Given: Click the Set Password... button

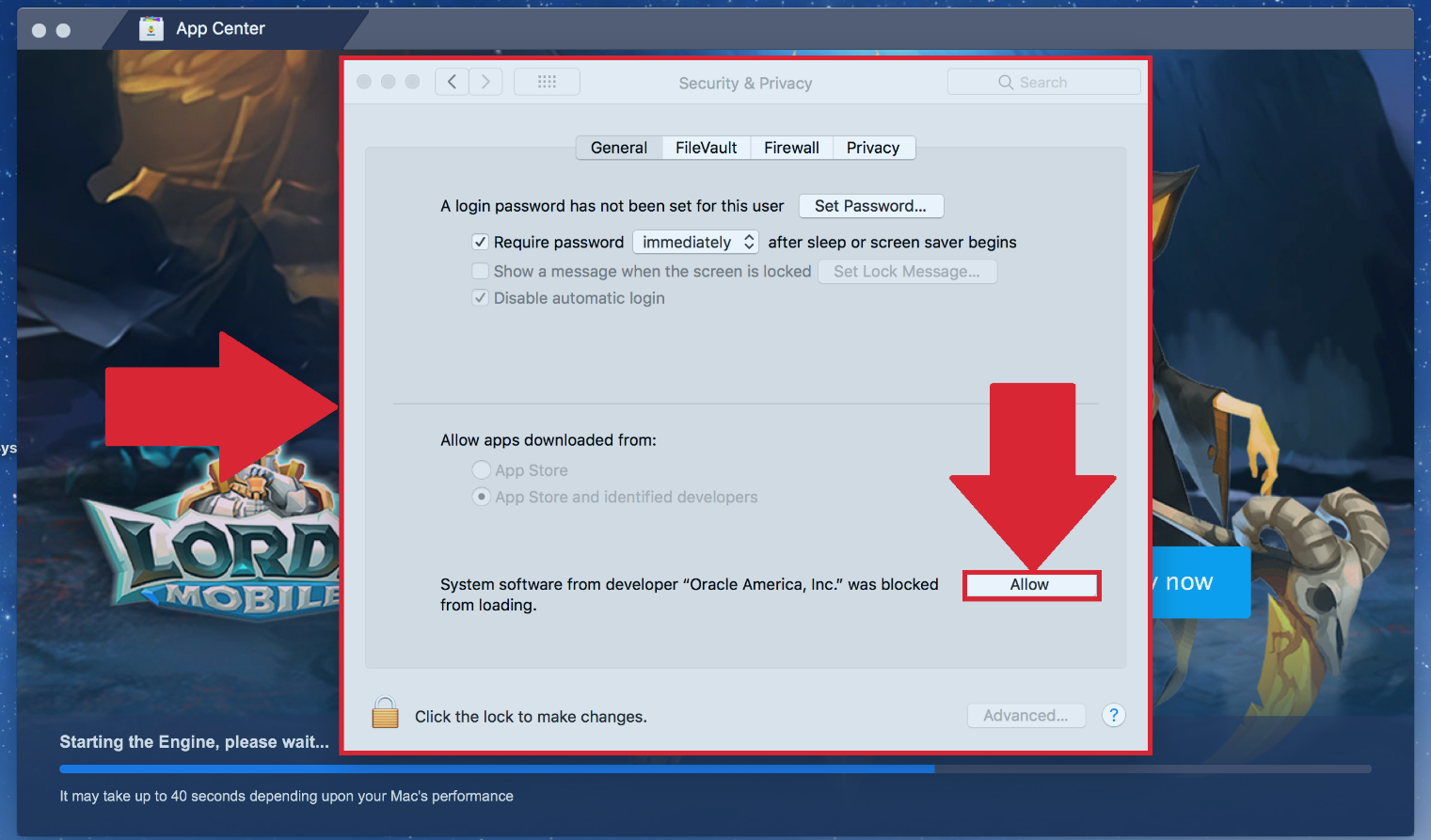Looking at the screenshot, I should coord(870,206).
